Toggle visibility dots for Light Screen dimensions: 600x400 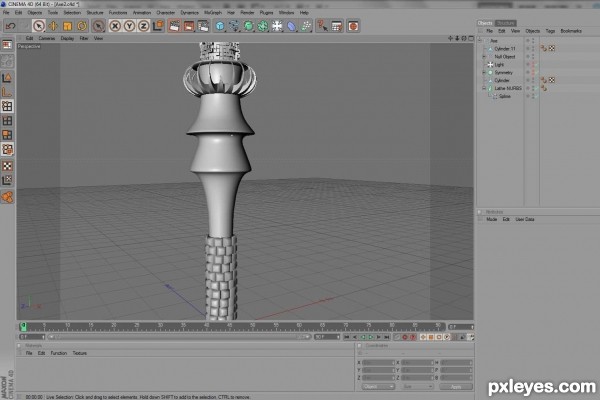533,65
